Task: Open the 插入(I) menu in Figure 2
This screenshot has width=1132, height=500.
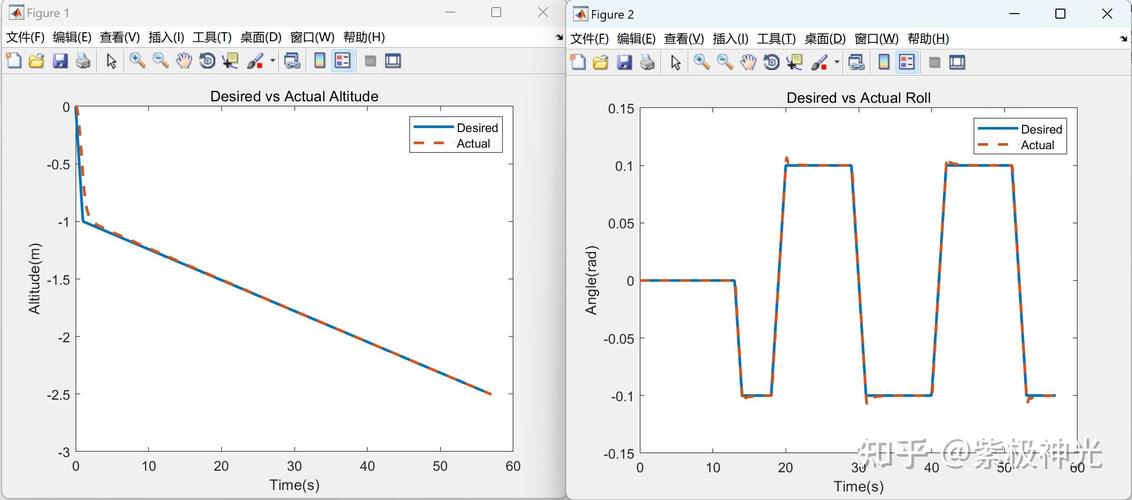Action: [x=731, y=39]
